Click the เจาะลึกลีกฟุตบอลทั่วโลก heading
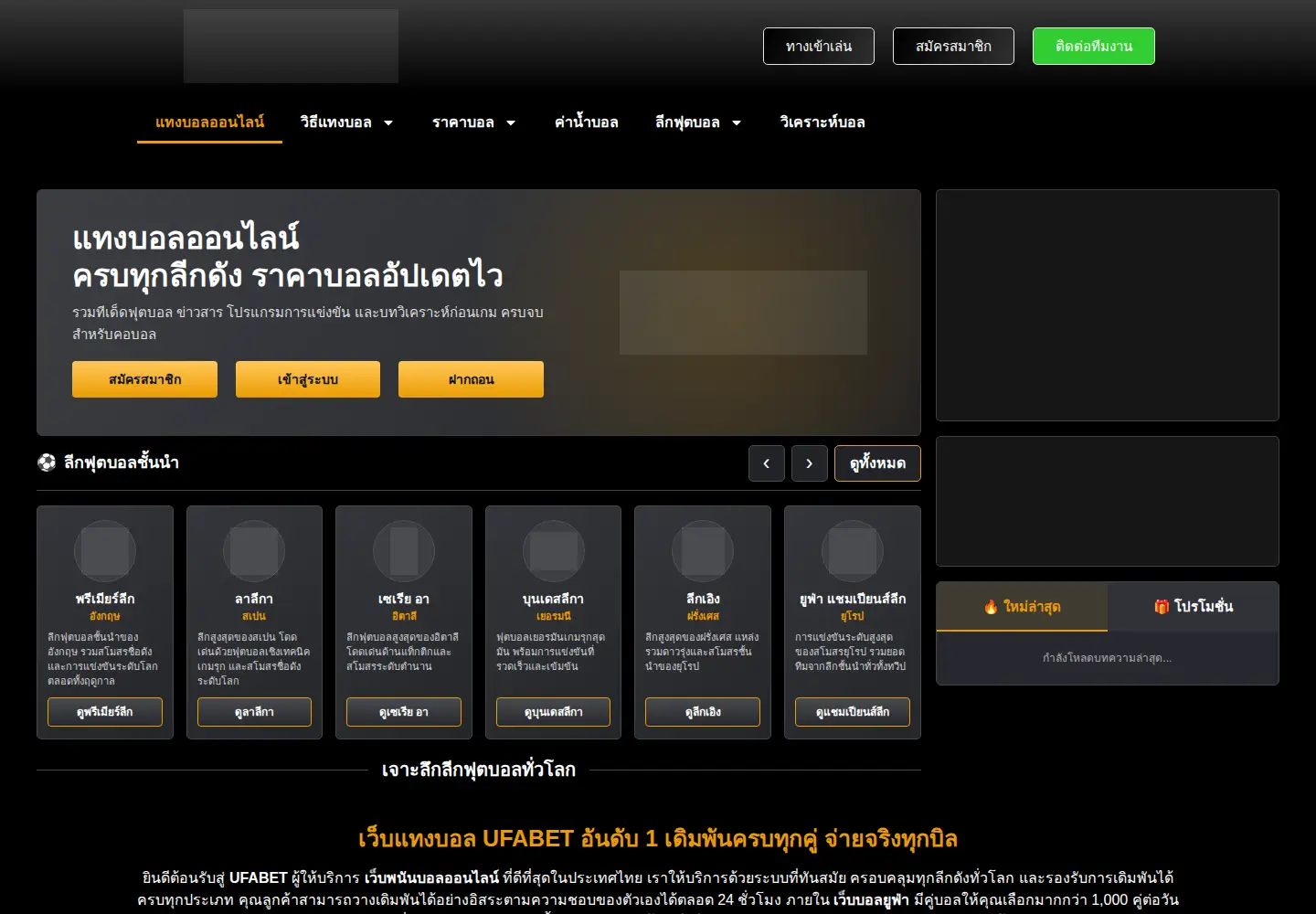 (x=479, y=770)
